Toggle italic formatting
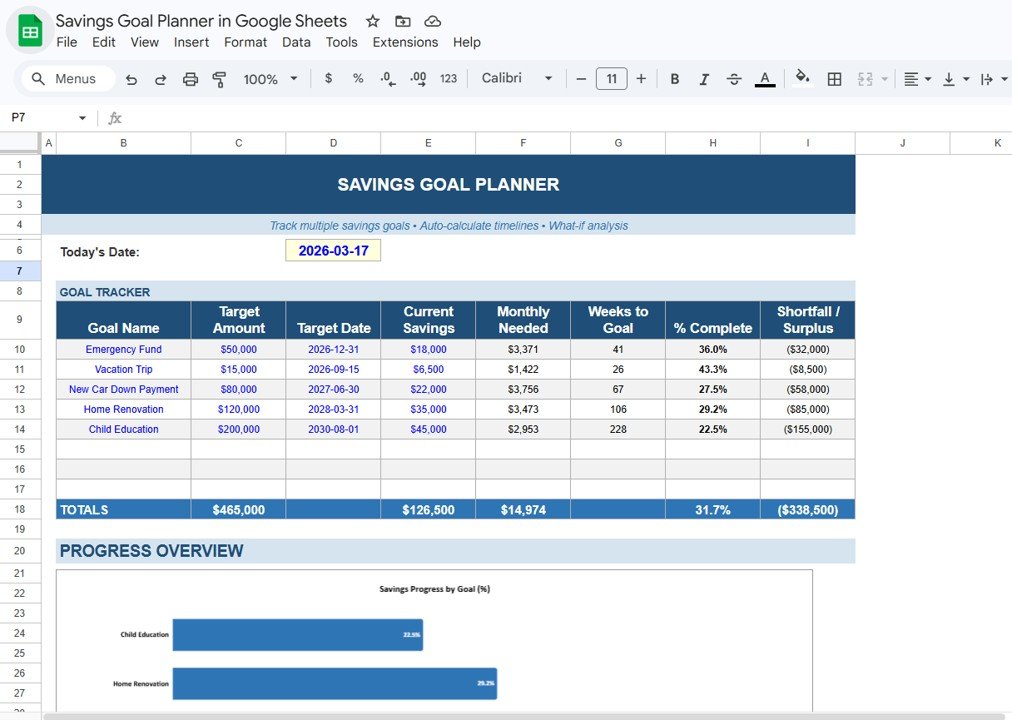Screen dimensions: 1012x720 tap(704, 78)
